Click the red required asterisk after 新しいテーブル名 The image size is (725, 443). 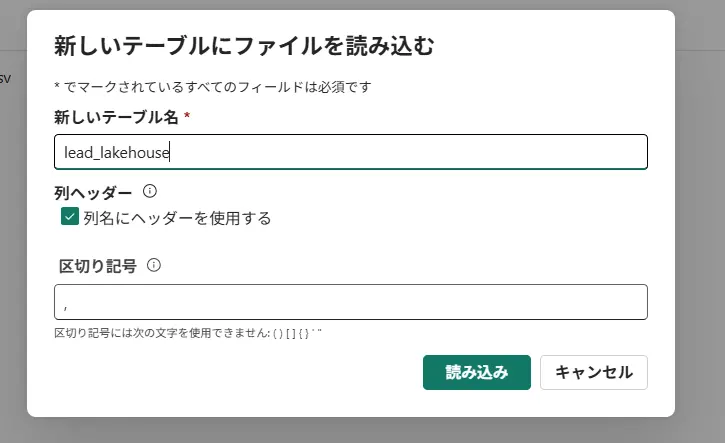[x=187, y=117]
